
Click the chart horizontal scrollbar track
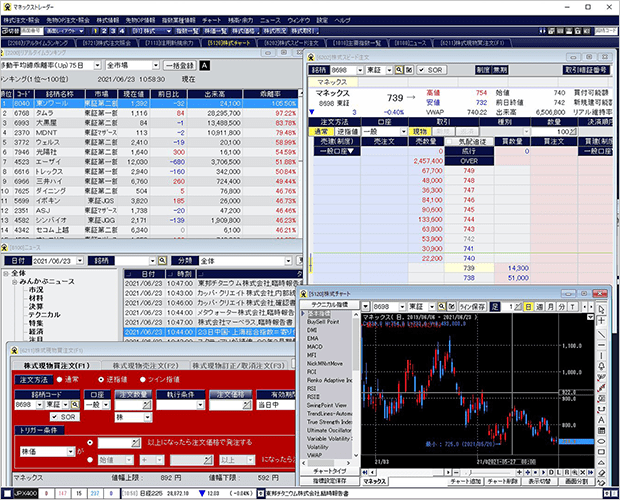409,472
